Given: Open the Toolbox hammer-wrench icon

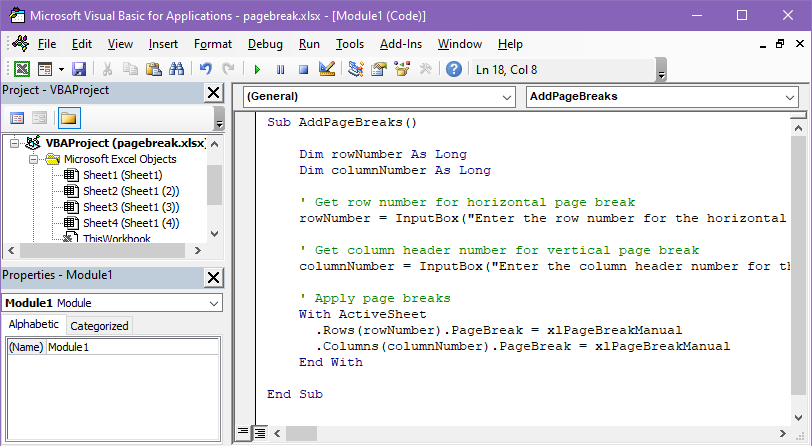Looking at the screenshot, I should (425, 69).
